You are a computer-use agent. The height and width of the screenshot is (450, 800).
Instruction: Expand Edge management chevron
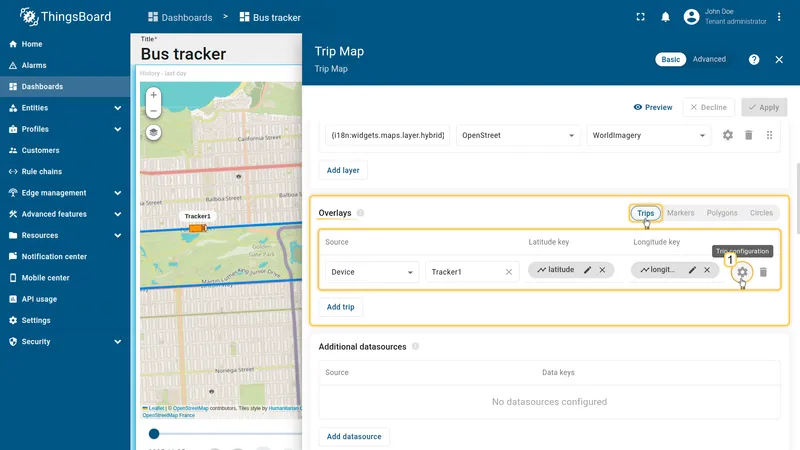[118, 193]
